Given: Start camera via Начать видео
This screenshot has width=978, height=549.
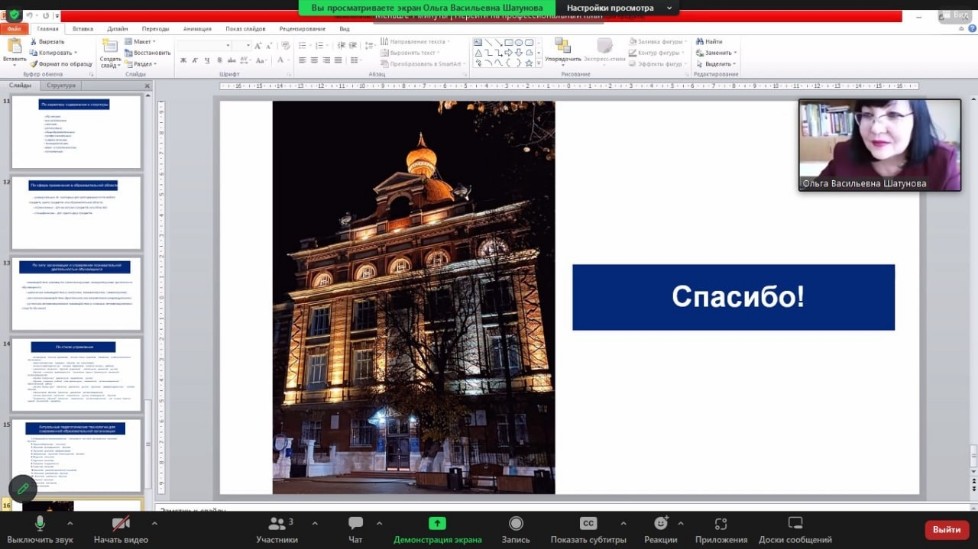Looking at the screenshot, I should [x=121, y=529].
